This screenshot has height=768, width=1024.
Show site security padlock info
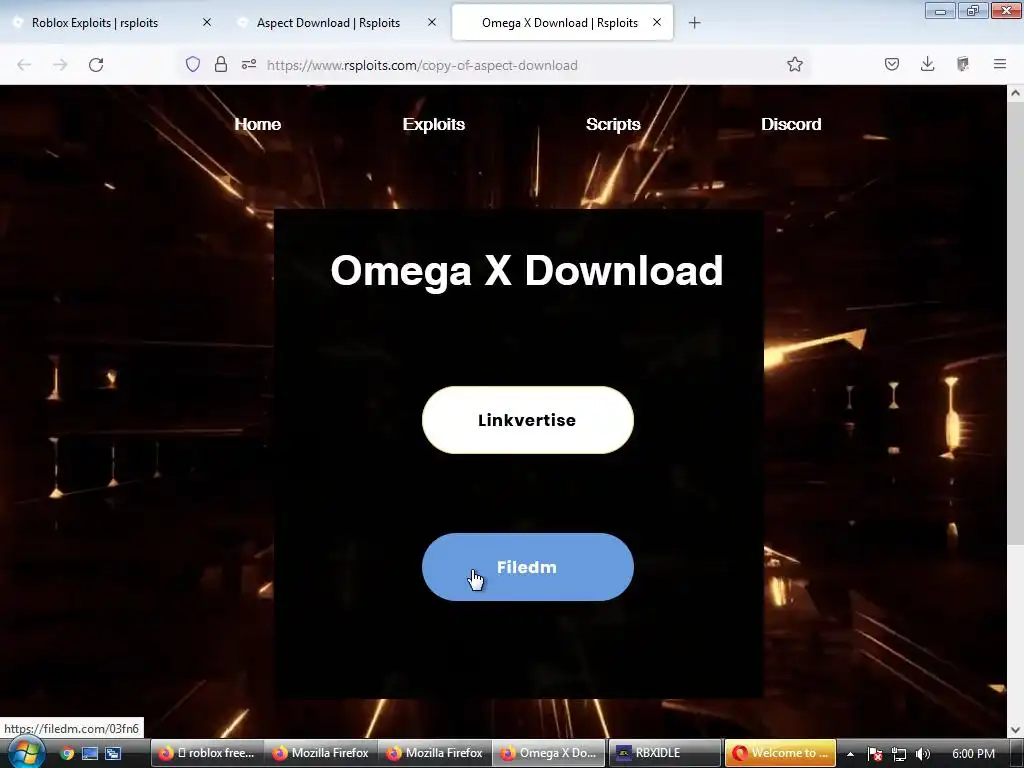click(x=221, y=64)
